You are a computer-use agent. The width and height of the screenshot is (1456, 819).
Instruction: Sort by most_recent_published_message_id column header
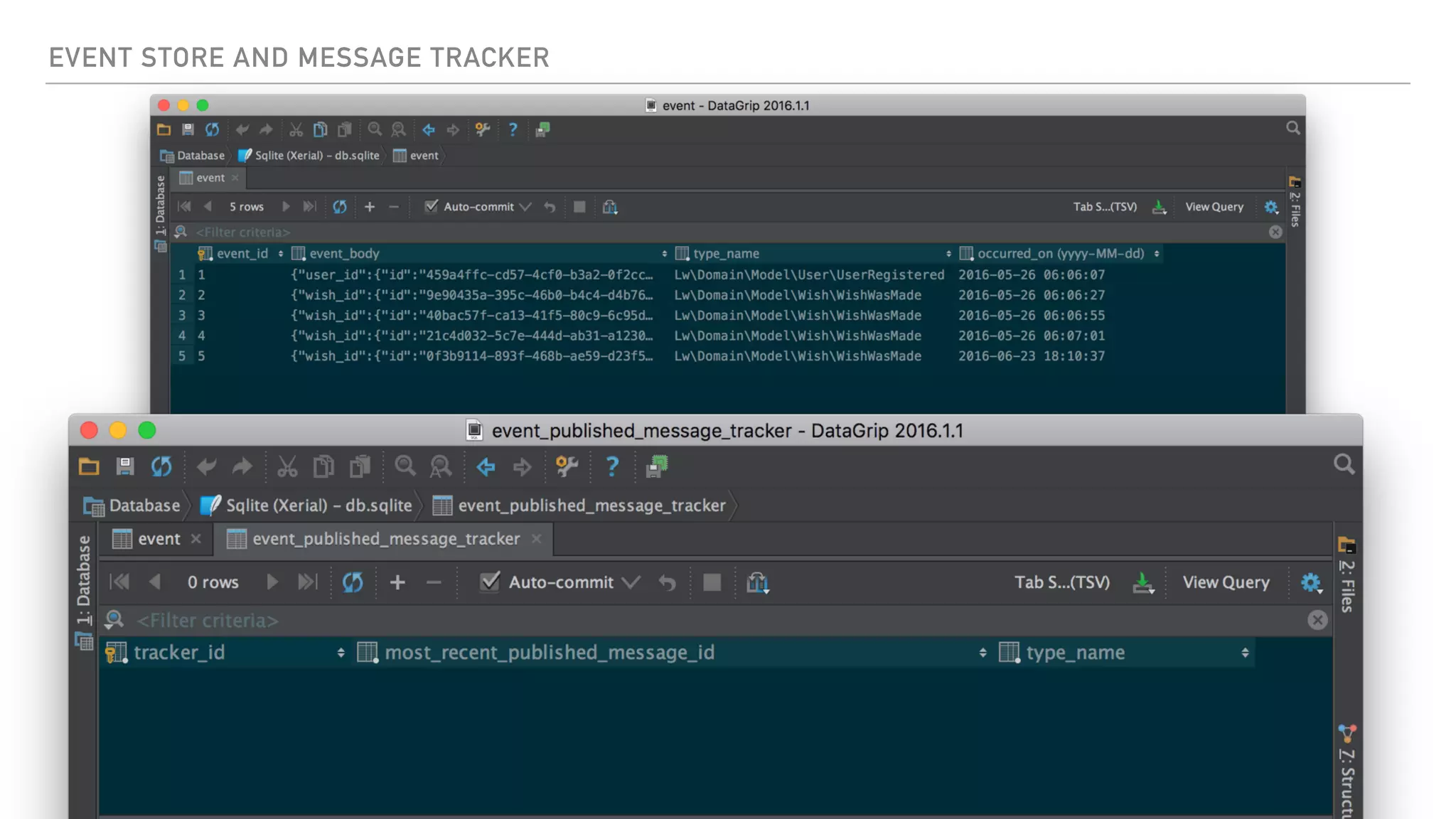coord(672,653)
